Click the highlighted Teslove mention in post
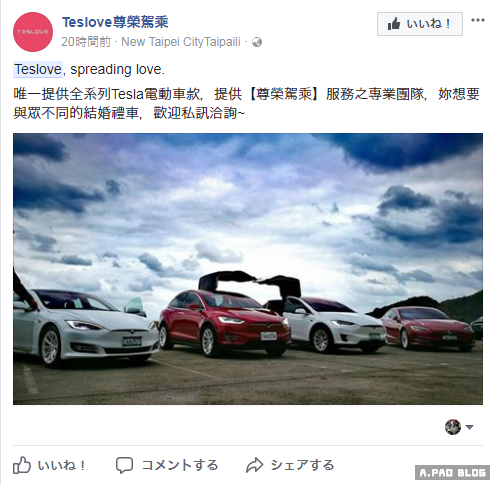This screenshot has width=495, height=485. 38,69
